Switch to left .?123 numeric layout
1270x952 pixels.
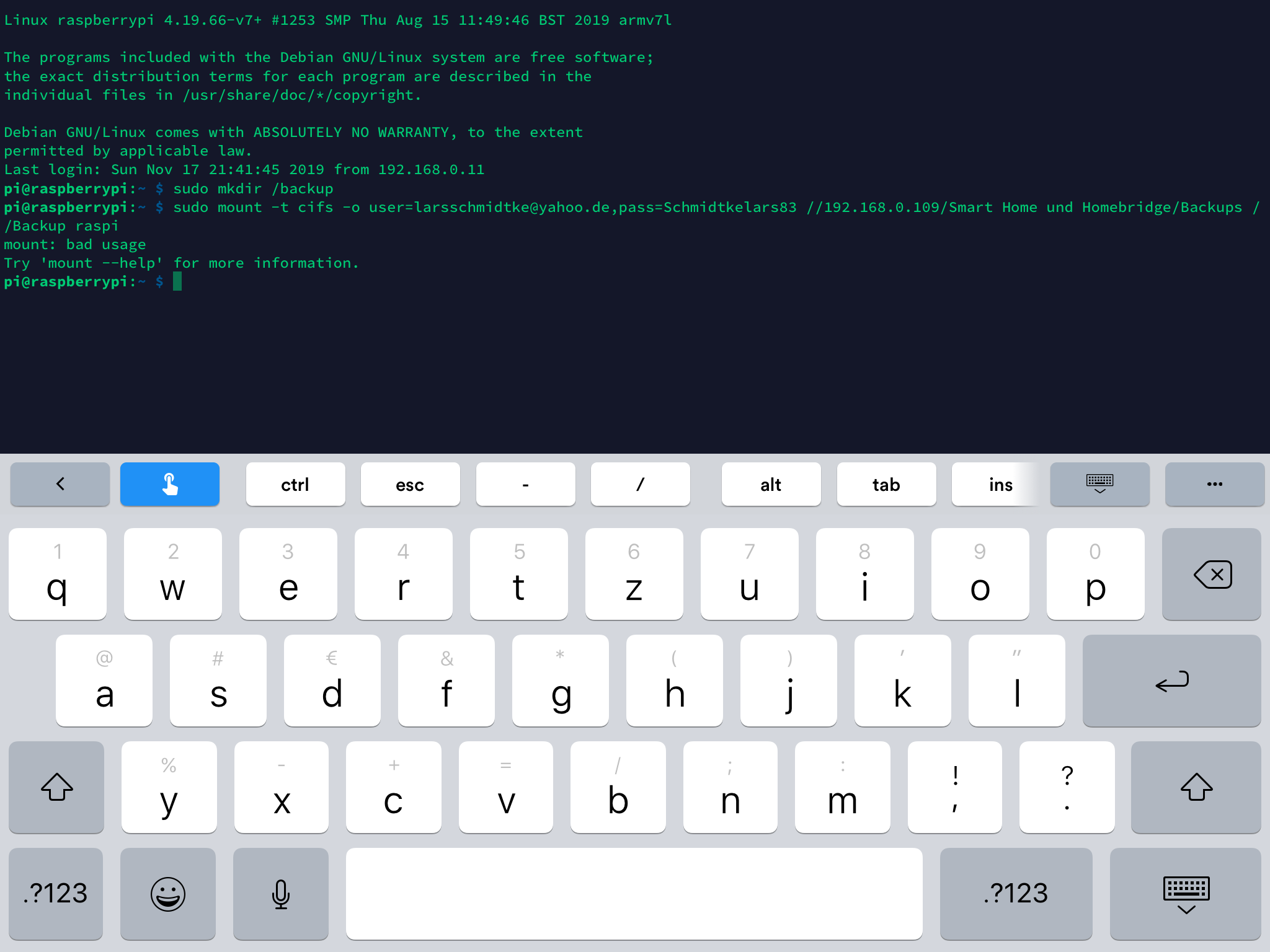coord(56,893)
